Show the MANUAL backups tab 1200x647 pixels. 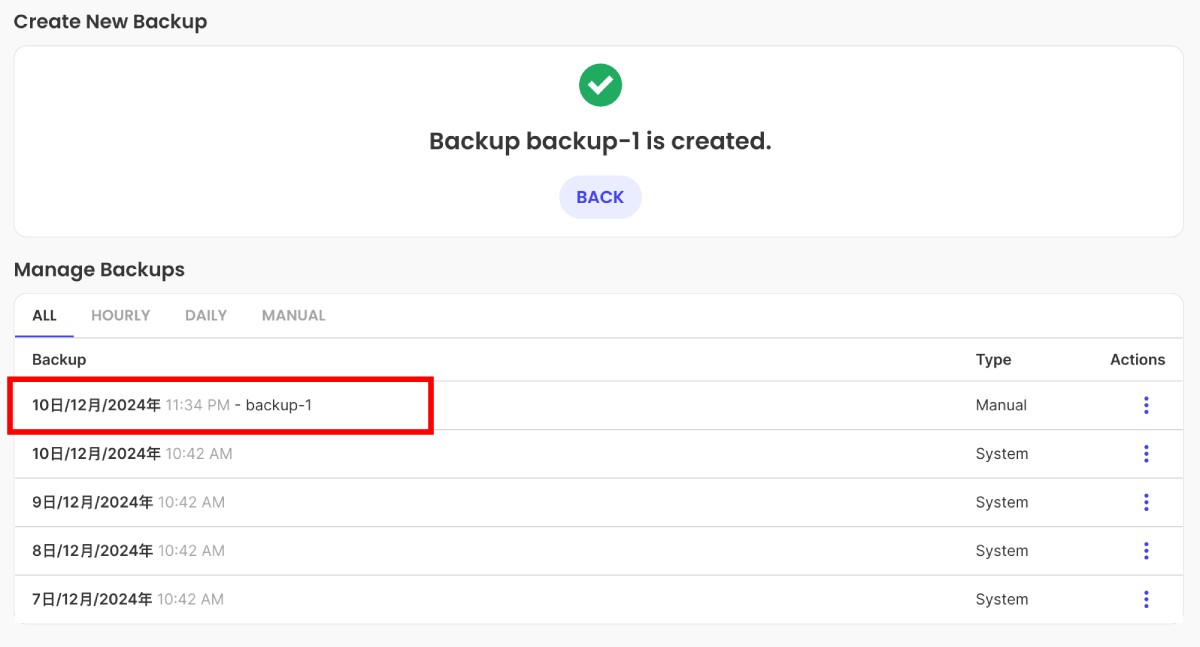[x=293, y=315]
